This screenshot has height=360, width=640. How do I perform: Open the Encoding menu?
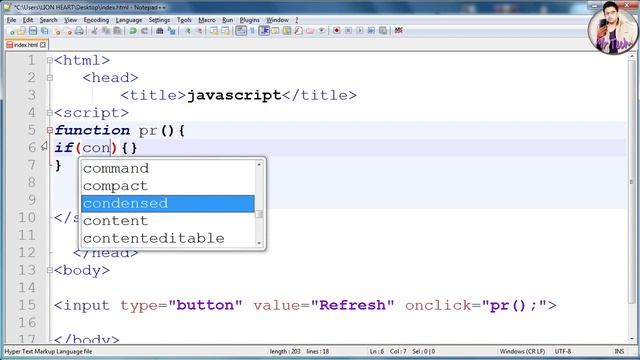click(96, 20)
